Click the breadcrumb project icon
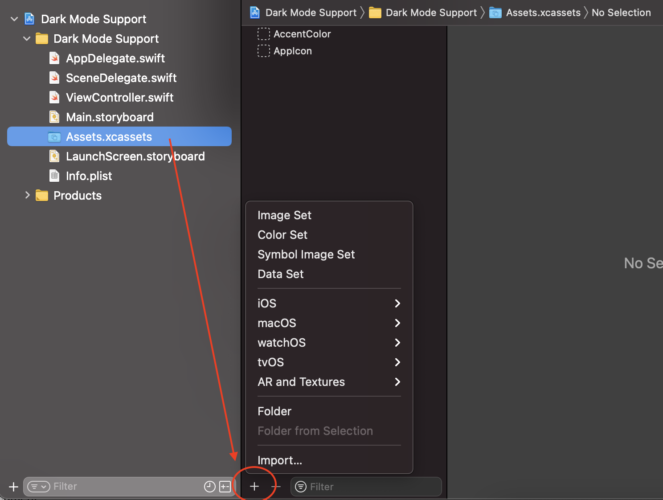 pyautogui.click(x=255, y=13)
